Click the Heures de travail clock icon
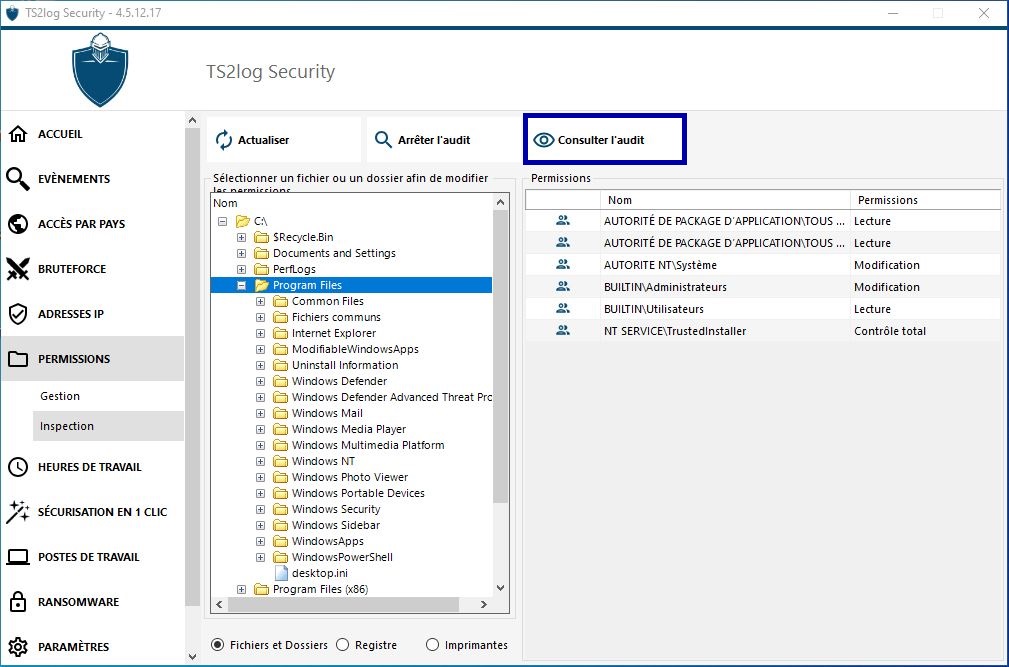Screen dimensions: 1009x667 tap(18, 467)
